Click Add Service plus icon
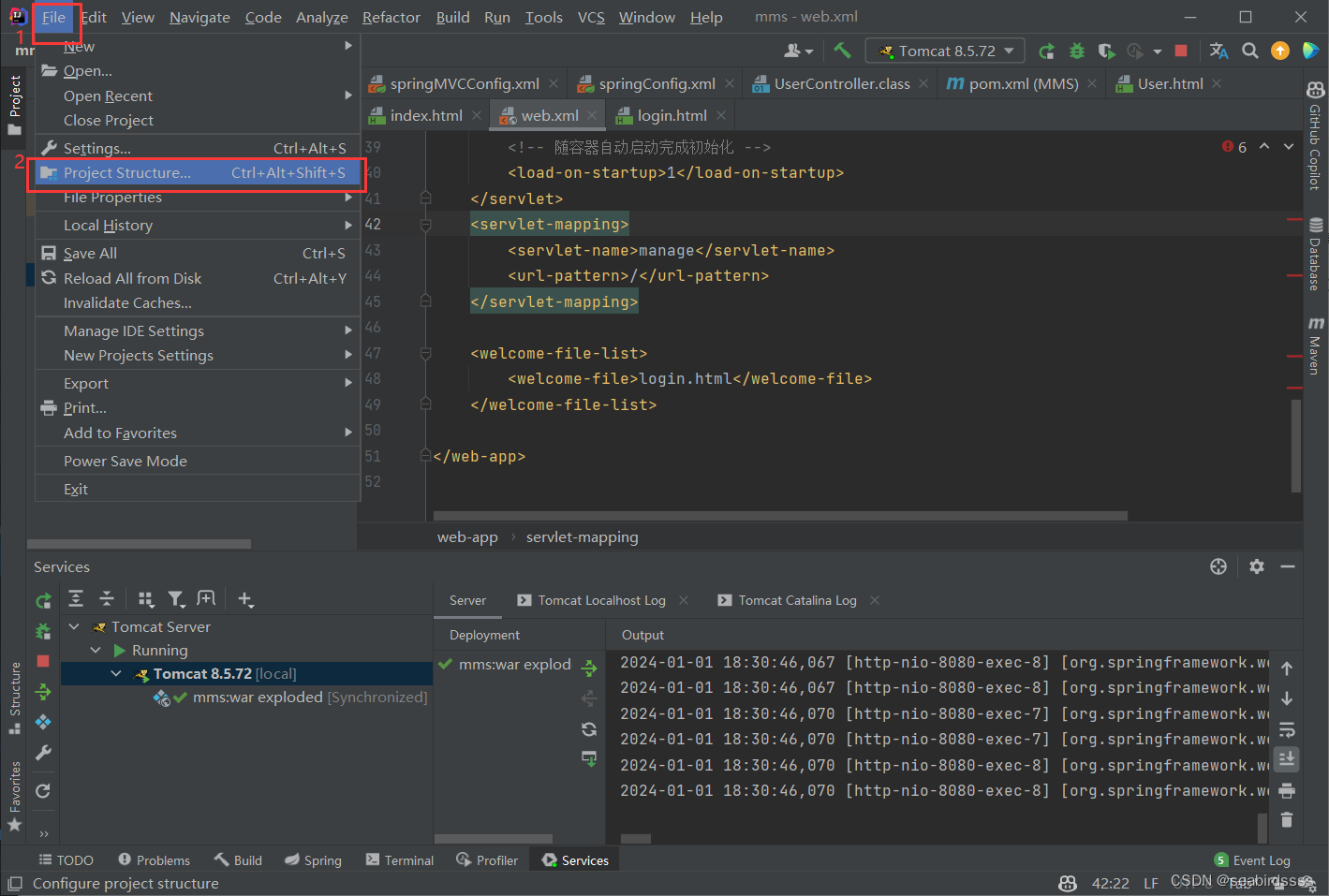This screenshot has height=896, width=1329. point(245,598)
